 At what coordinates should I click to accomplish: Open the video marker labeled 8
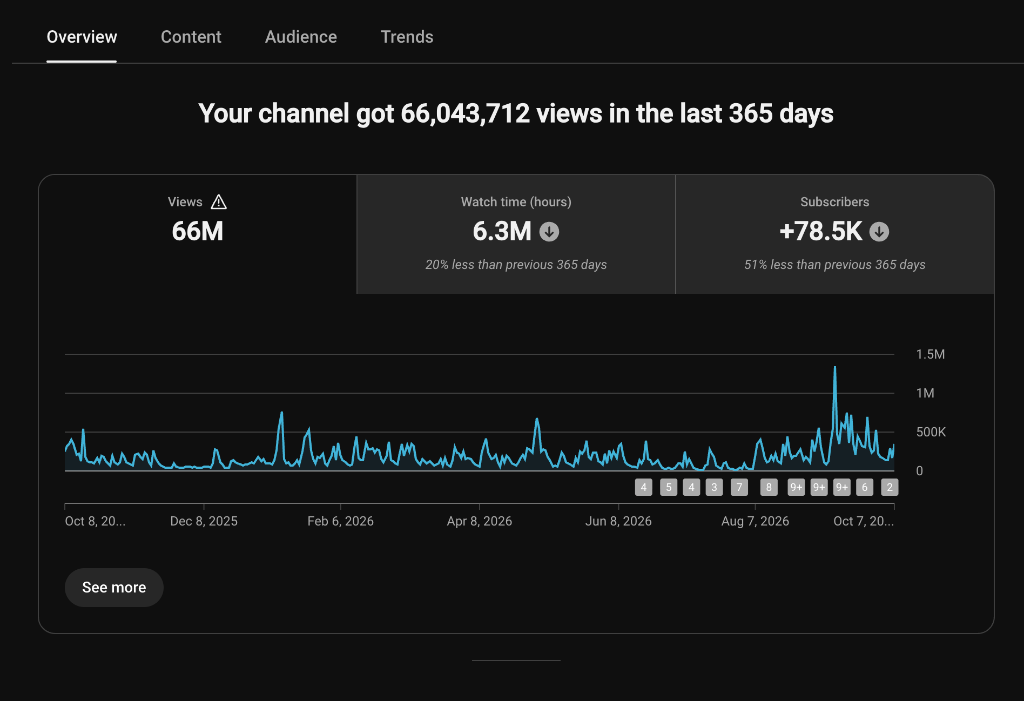(x=769, y=487)
